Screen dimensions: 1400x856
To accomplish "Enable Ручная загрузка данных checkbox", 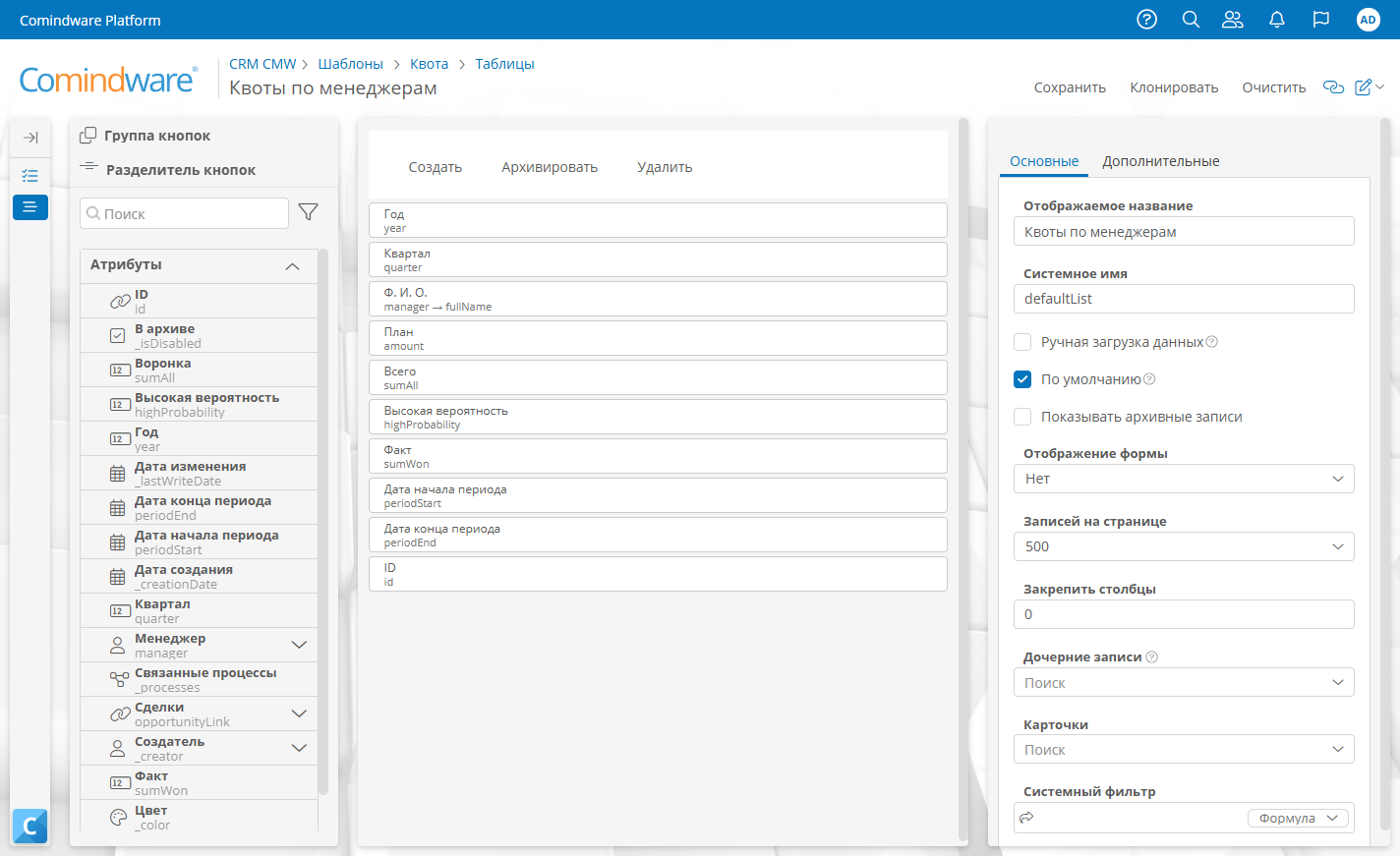I will point(1022,342).
